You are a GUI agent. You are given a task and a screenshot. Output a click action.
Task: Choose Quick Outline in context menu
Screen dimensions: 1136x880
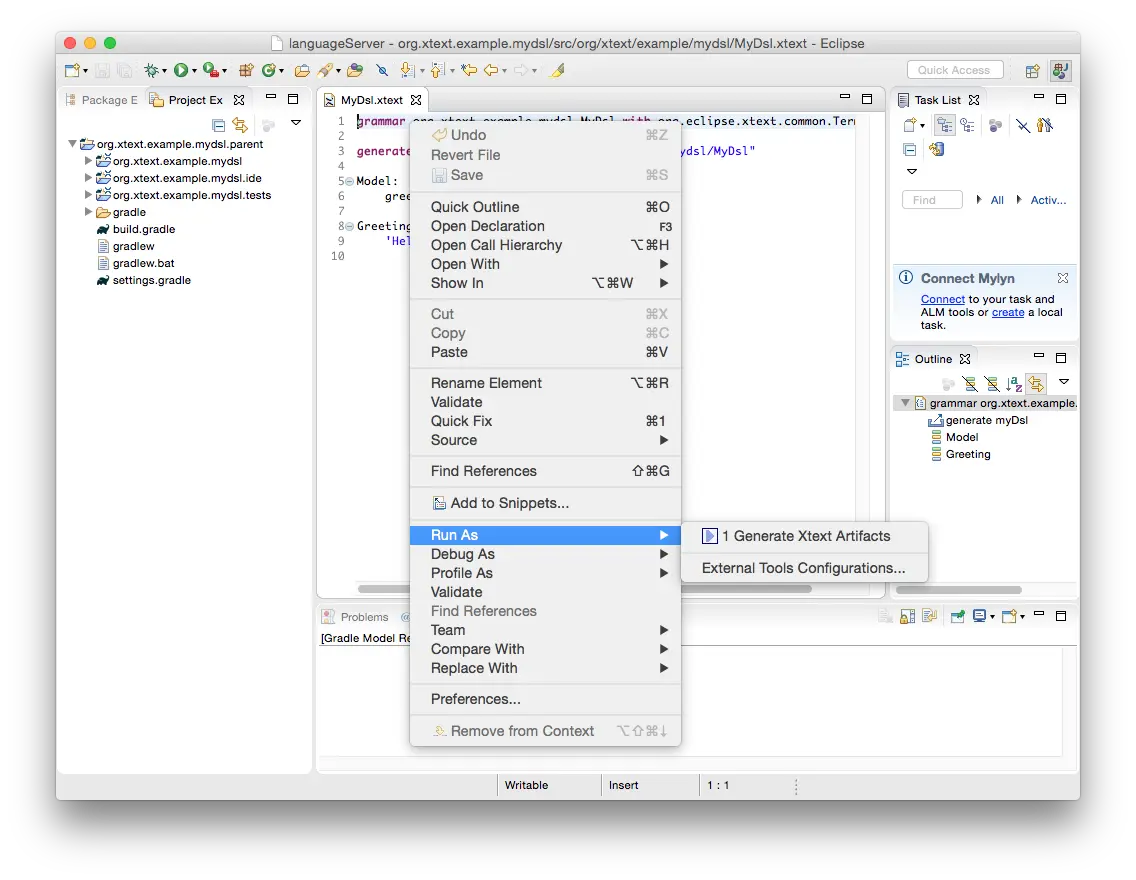(545, 207)
